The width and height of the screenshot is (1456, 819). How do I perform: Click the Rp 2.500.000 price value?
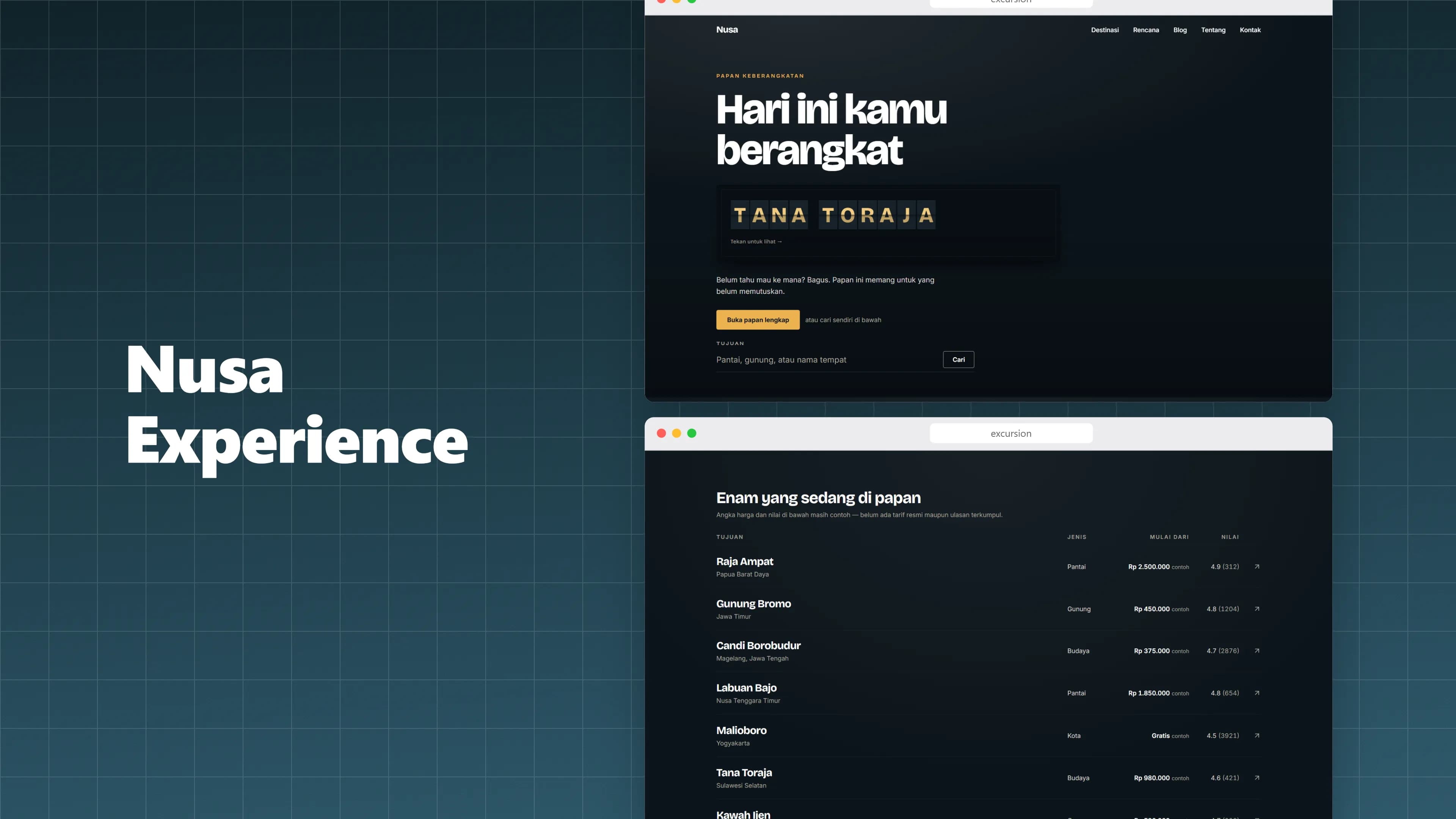tap(1148, 566)
